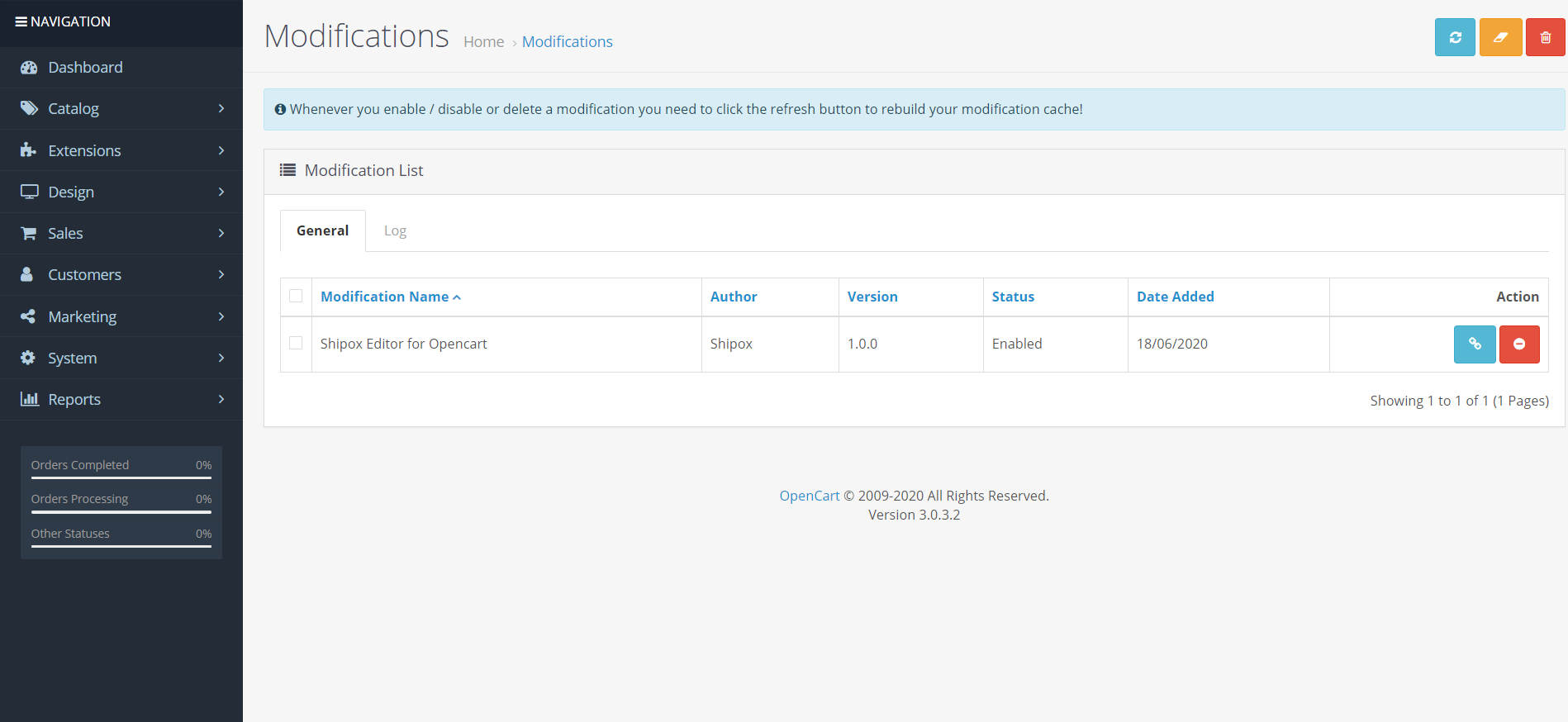Expand the Catalog menu chevron
This screenshot has height=722, width=1568.
click(221, 108)
